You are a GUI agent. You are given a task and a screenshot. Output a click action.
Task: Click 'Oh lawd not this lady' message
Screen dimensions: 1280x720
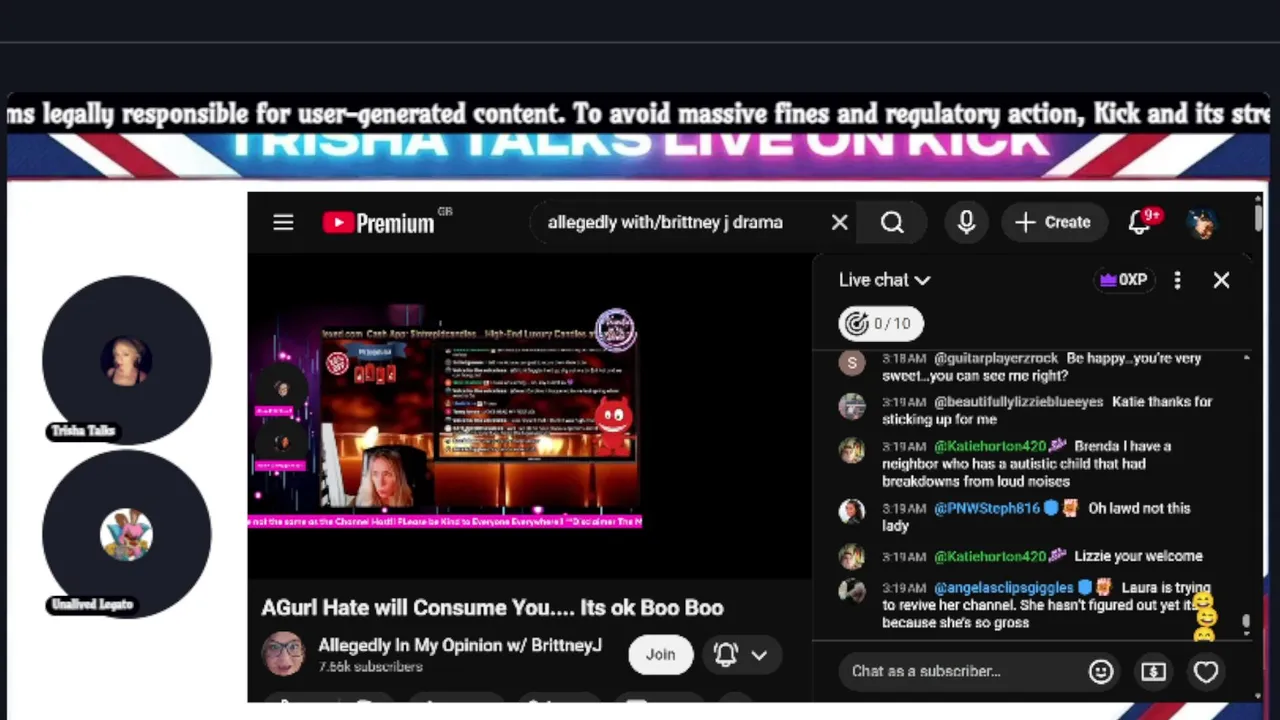pyautogui.click(x=1036, y=517)
